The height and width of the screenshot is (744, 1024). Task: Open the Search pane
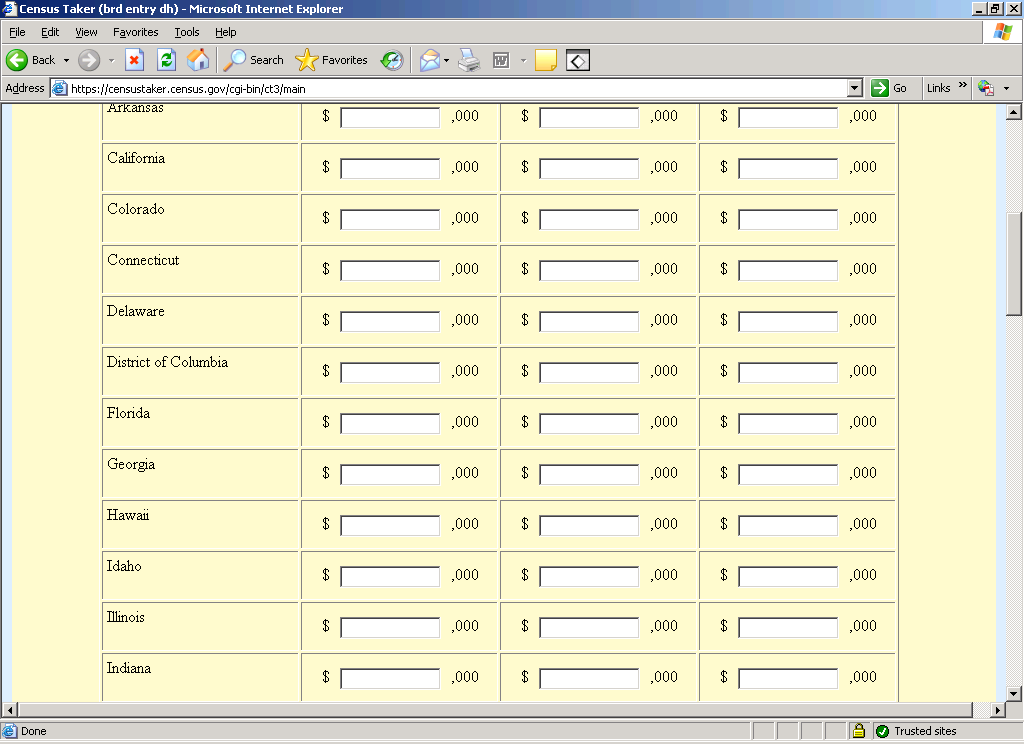254,60
